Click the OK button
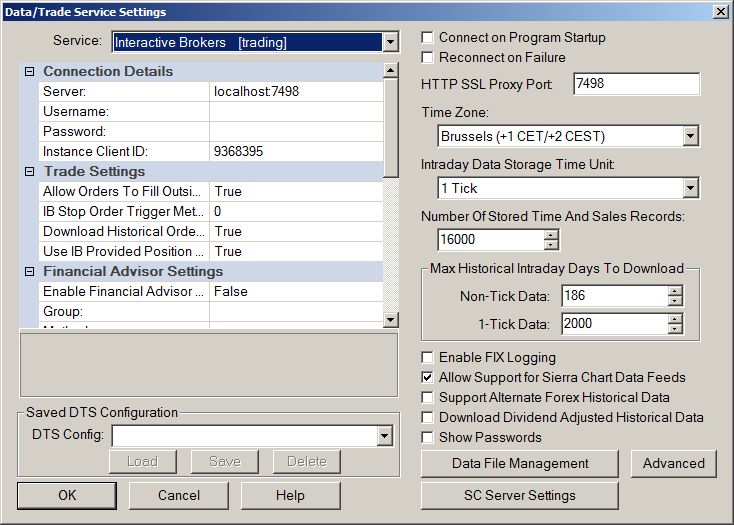734x525 pixels. click(x=67, y=496)
